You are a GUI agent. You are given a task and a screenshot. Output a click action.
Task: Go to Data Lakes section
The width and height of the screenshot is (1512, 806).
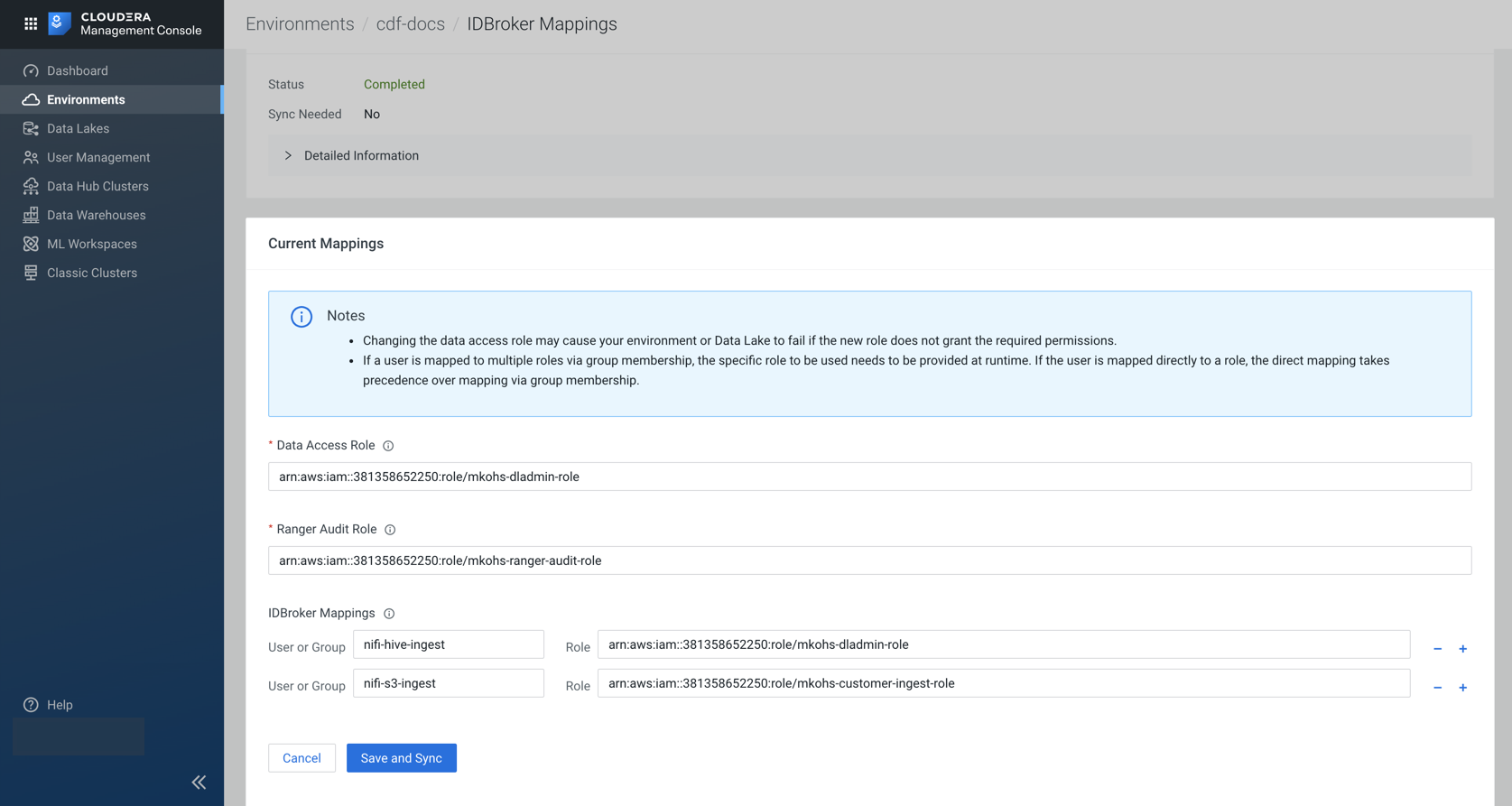(78, 128)
